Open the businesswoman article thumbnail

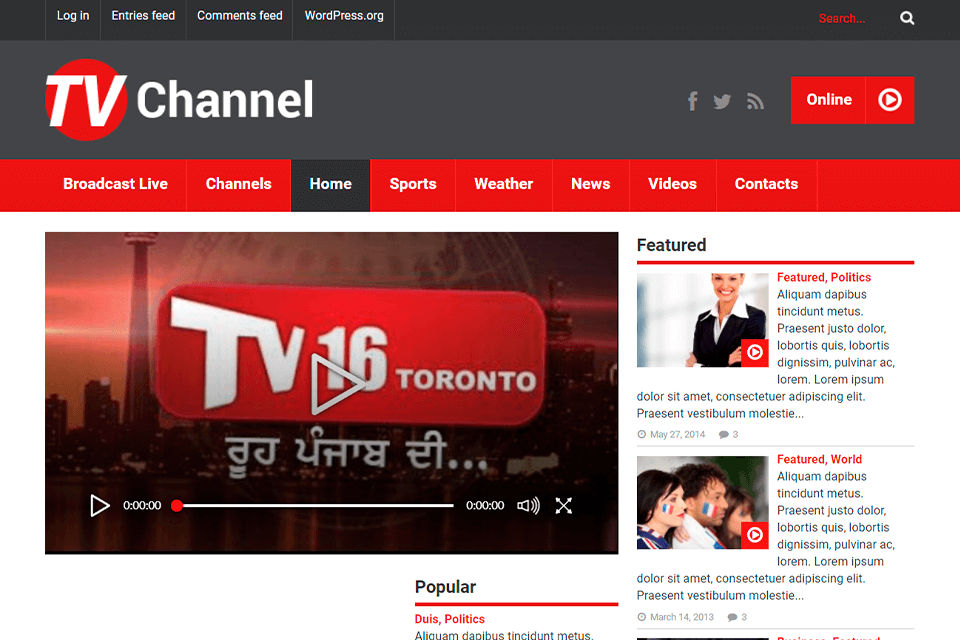click(x=702, y=320)
